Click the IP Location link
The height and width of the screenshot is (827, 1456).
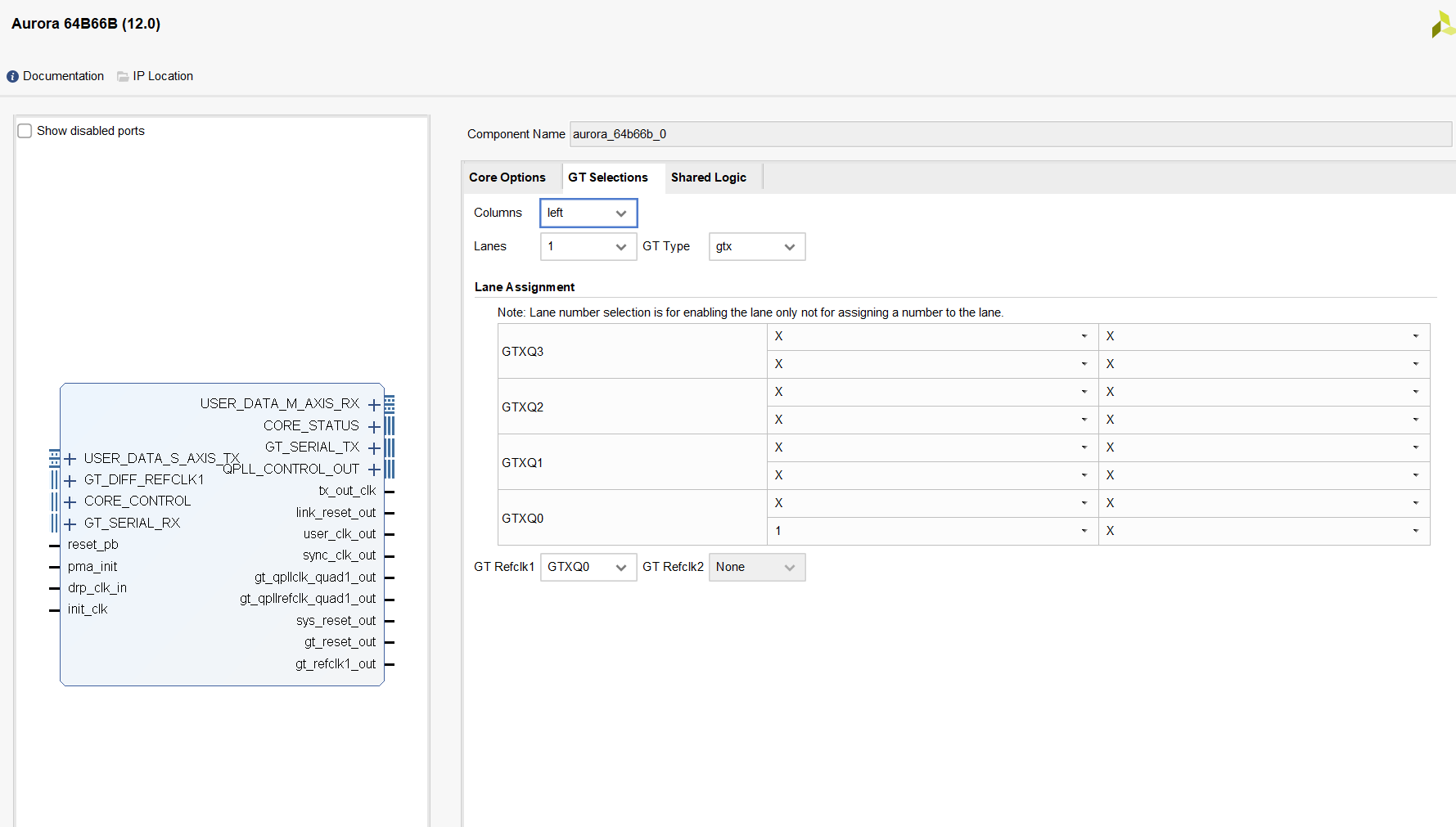point(163,76)
